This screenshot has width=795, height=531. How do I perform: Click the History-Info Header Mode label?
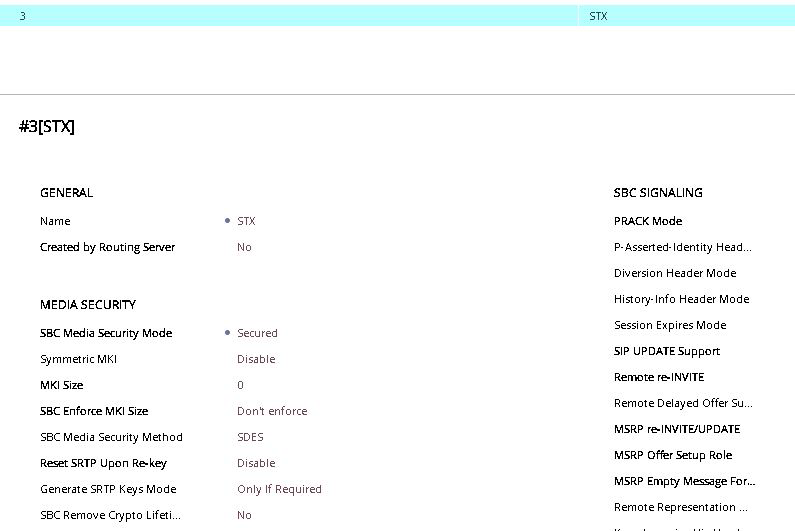(681, 299)
